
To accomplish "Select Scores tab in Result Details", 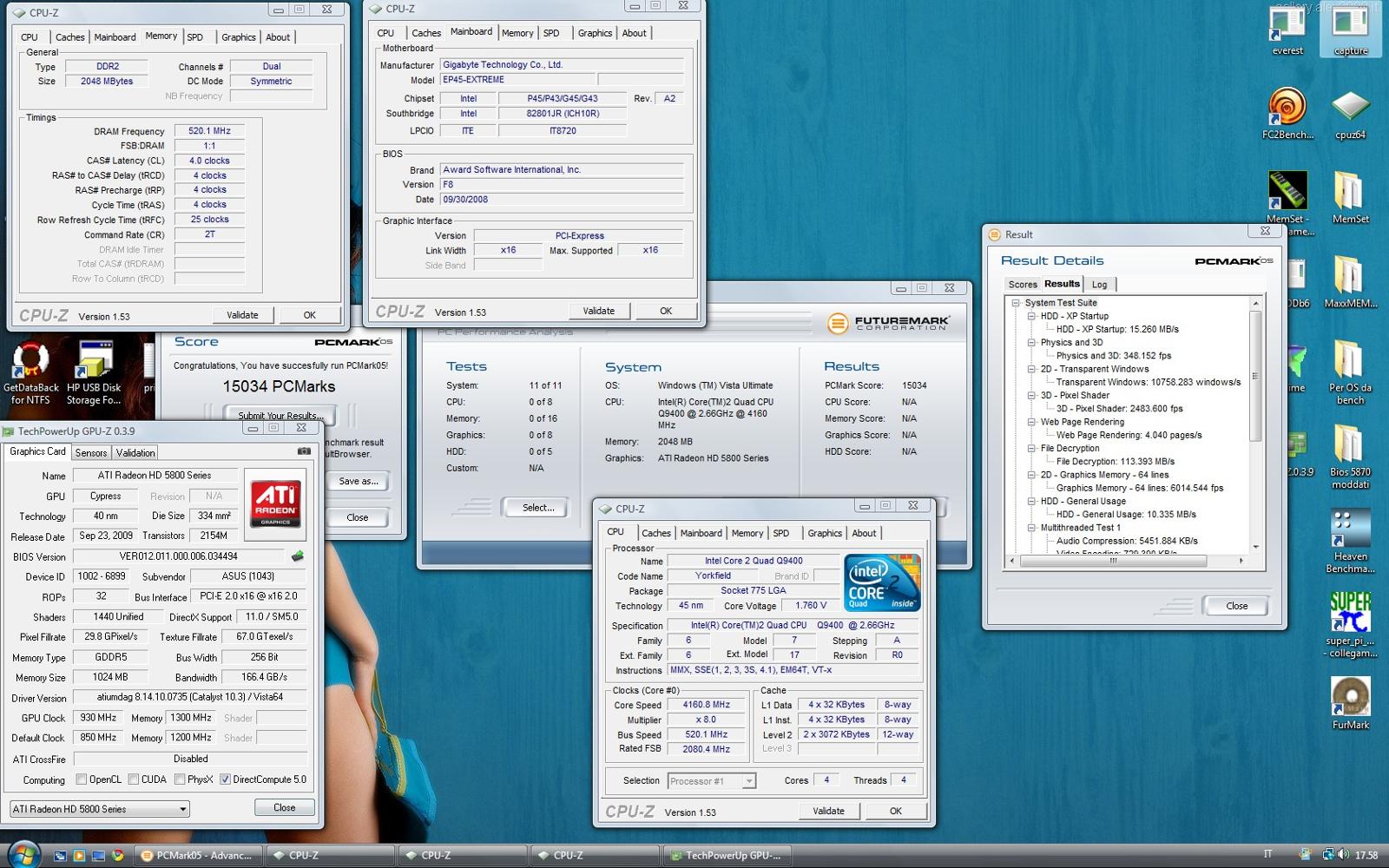I will [x=1023, y=285].
